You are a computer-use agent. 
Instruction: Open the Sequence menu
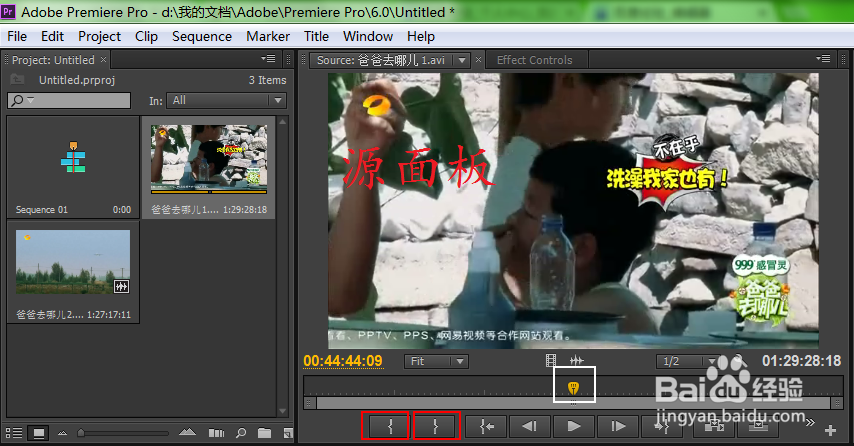[x=202, y=36]
